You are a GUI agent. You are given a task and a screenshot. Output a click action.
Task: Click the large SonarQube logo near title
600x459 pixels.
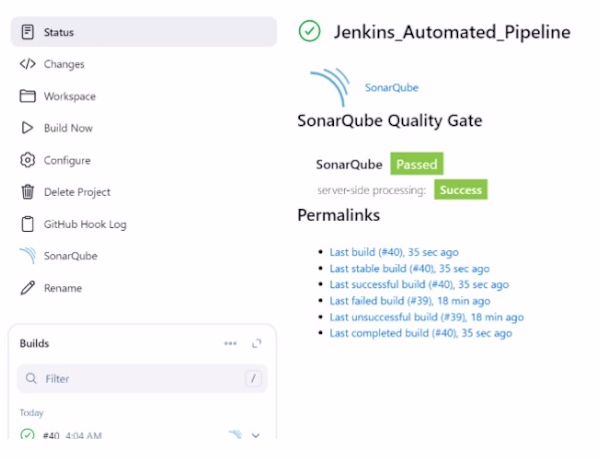pyautogui.click(x=331, y=87)
